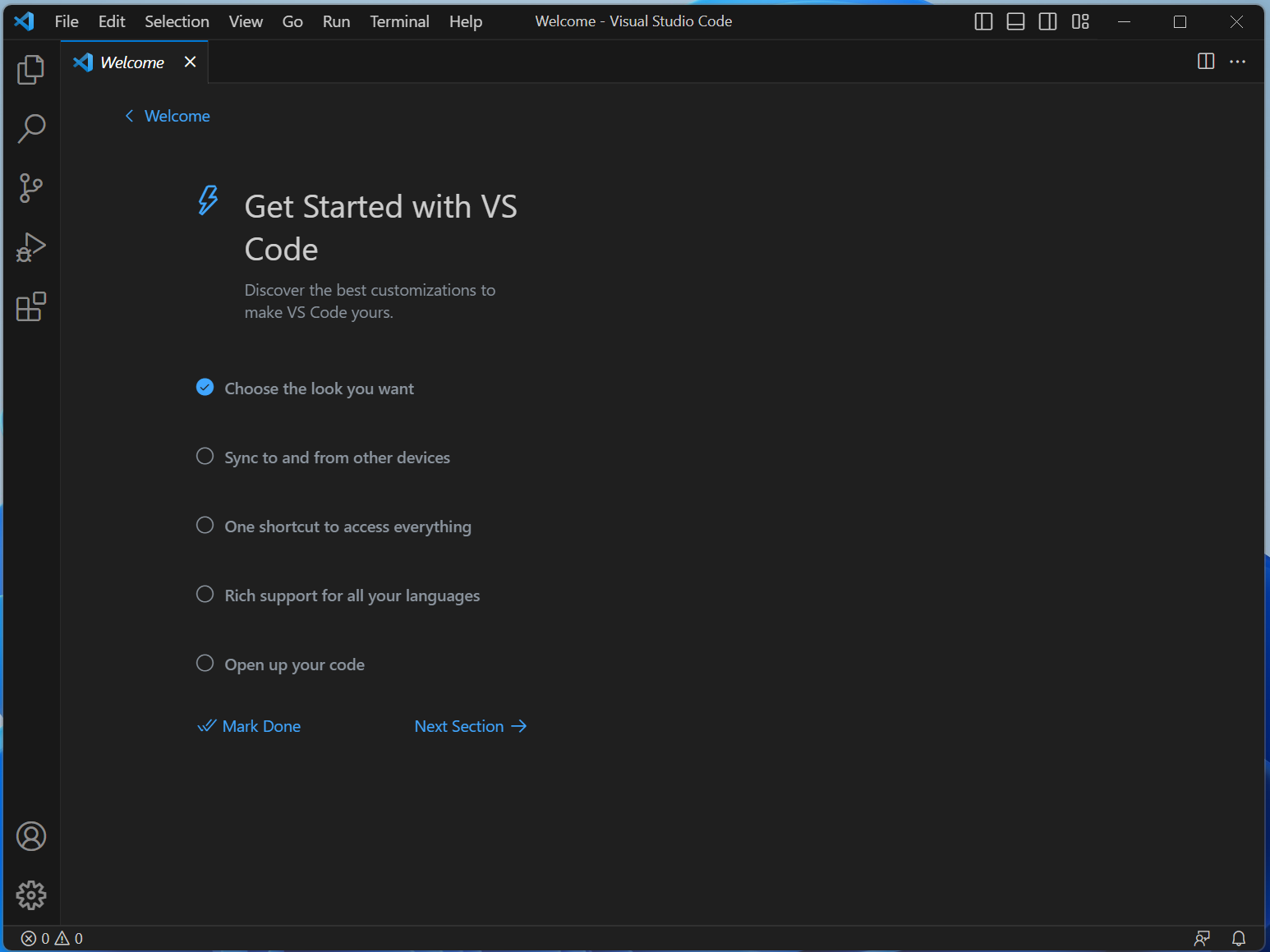The image size is (1270, 952).
Task: Click the errors and warnings status indicator
Action: coord(52,938)
